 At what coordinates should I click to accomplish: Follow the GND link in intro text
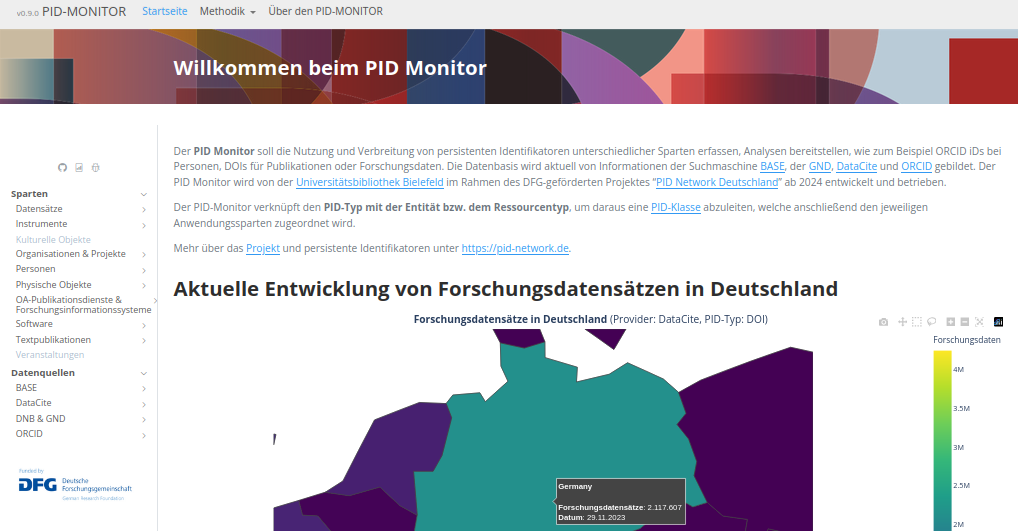(x=819, y=166)
